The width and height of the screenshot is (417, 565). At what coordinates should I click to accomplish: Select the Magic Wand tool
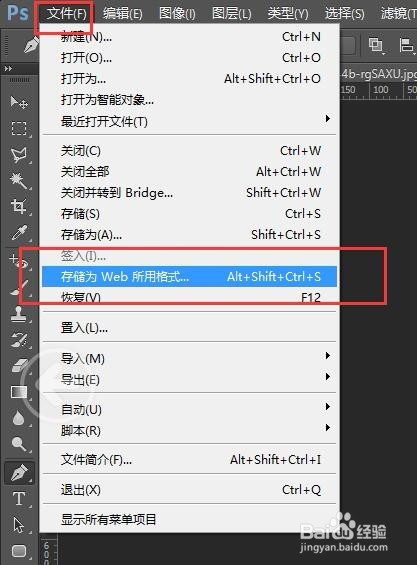coord(19,181)
